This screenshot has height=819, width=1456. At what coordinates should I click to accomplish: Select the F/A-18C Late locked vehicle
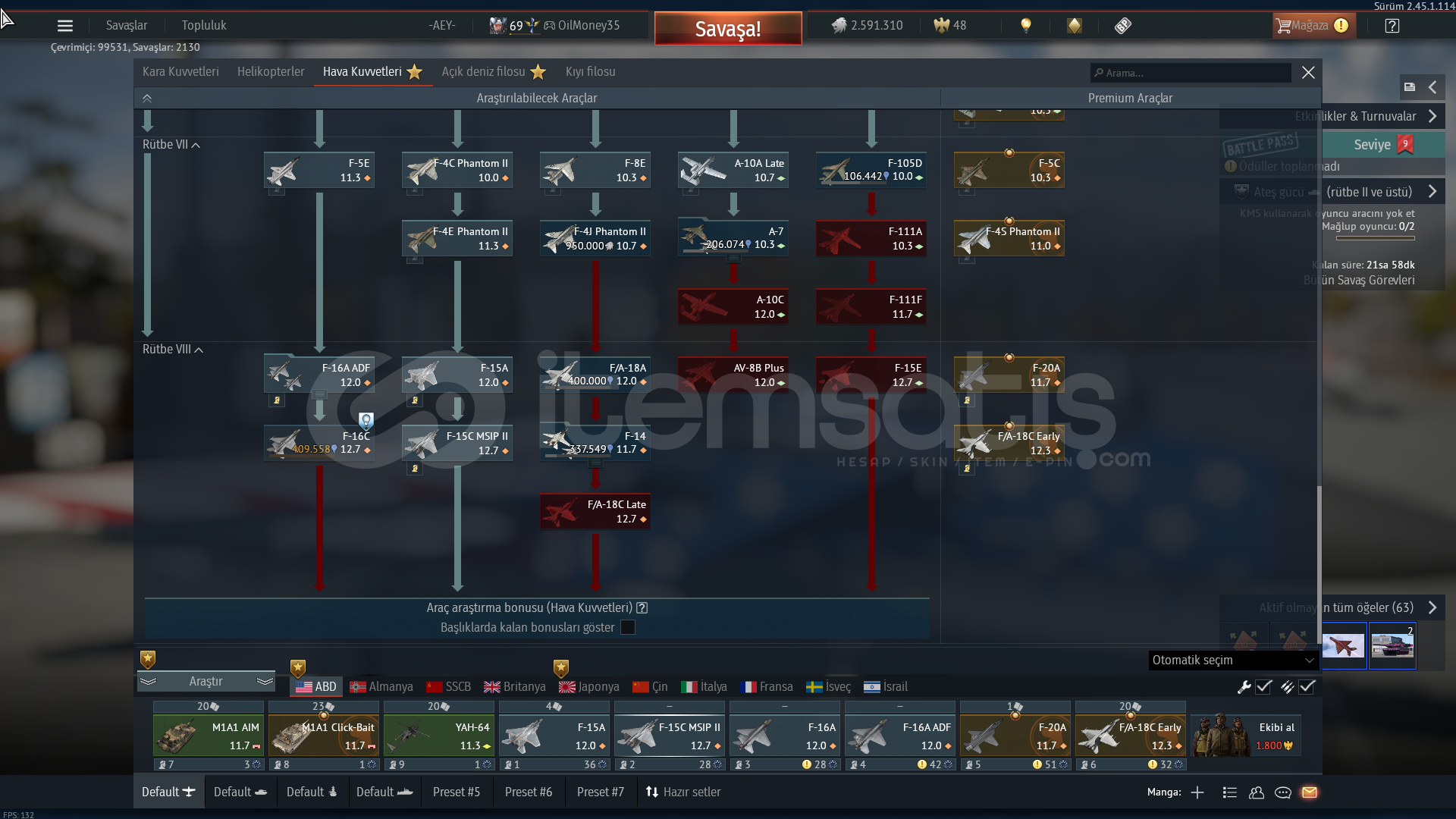click(595, 511)
